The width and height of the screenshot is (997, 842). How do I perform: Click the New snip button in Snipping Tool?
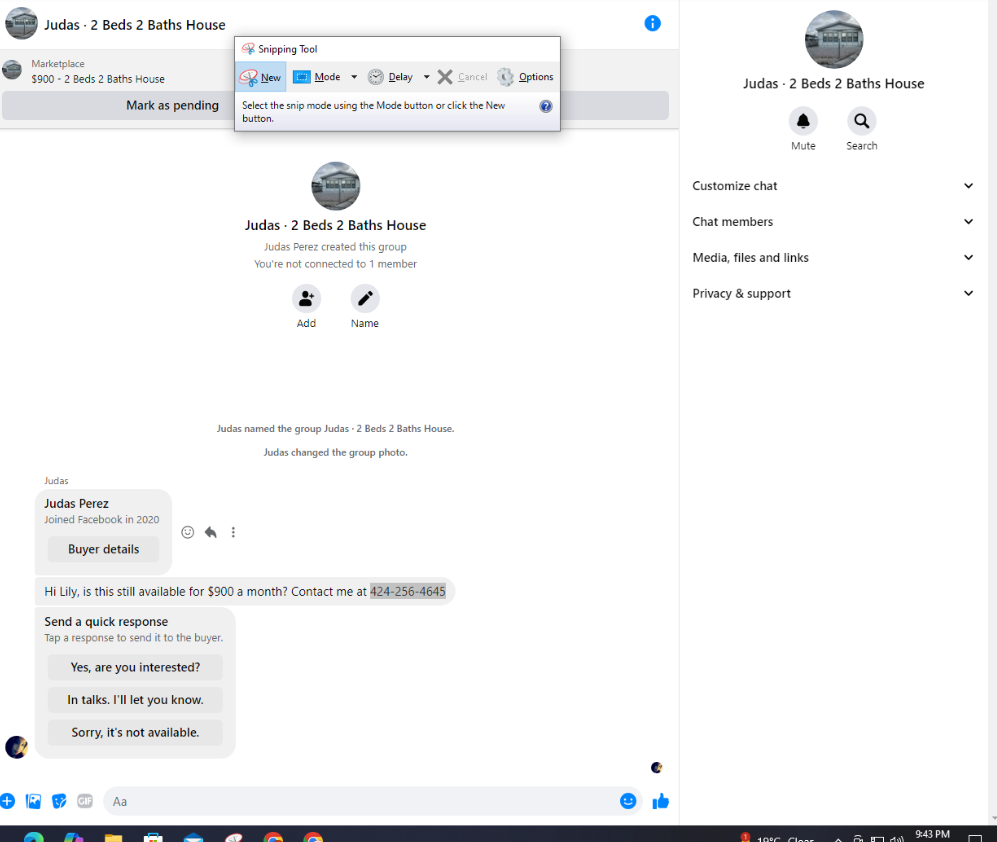[261, 77]
